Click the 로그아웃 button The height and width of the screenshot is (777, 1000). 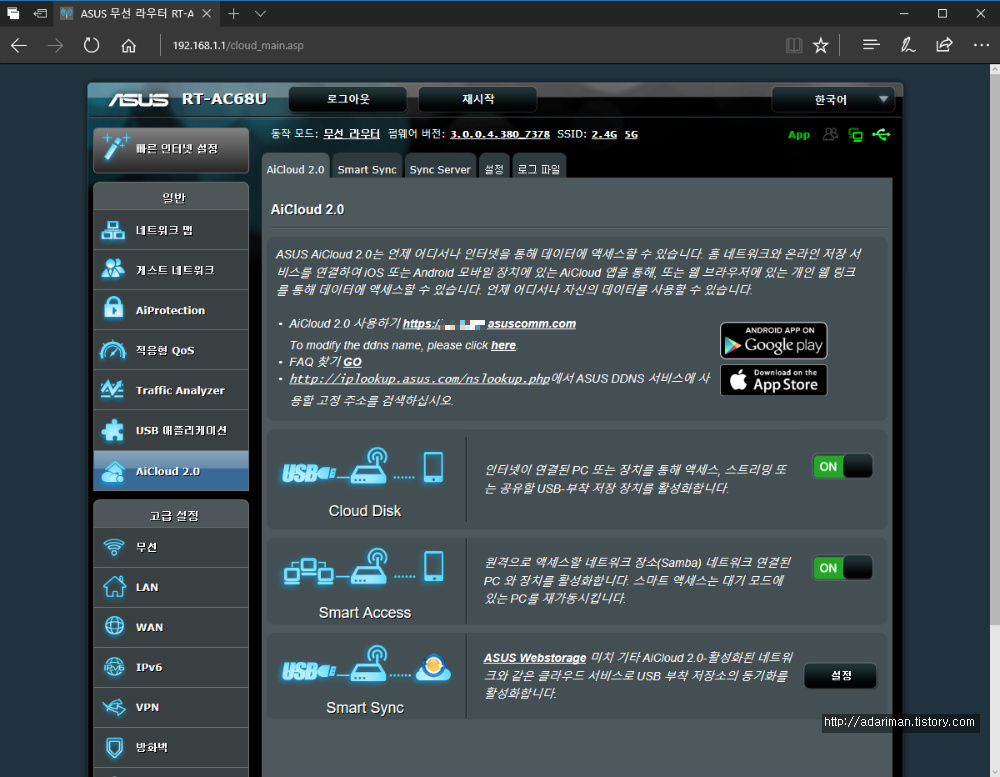tap(348, 100)
